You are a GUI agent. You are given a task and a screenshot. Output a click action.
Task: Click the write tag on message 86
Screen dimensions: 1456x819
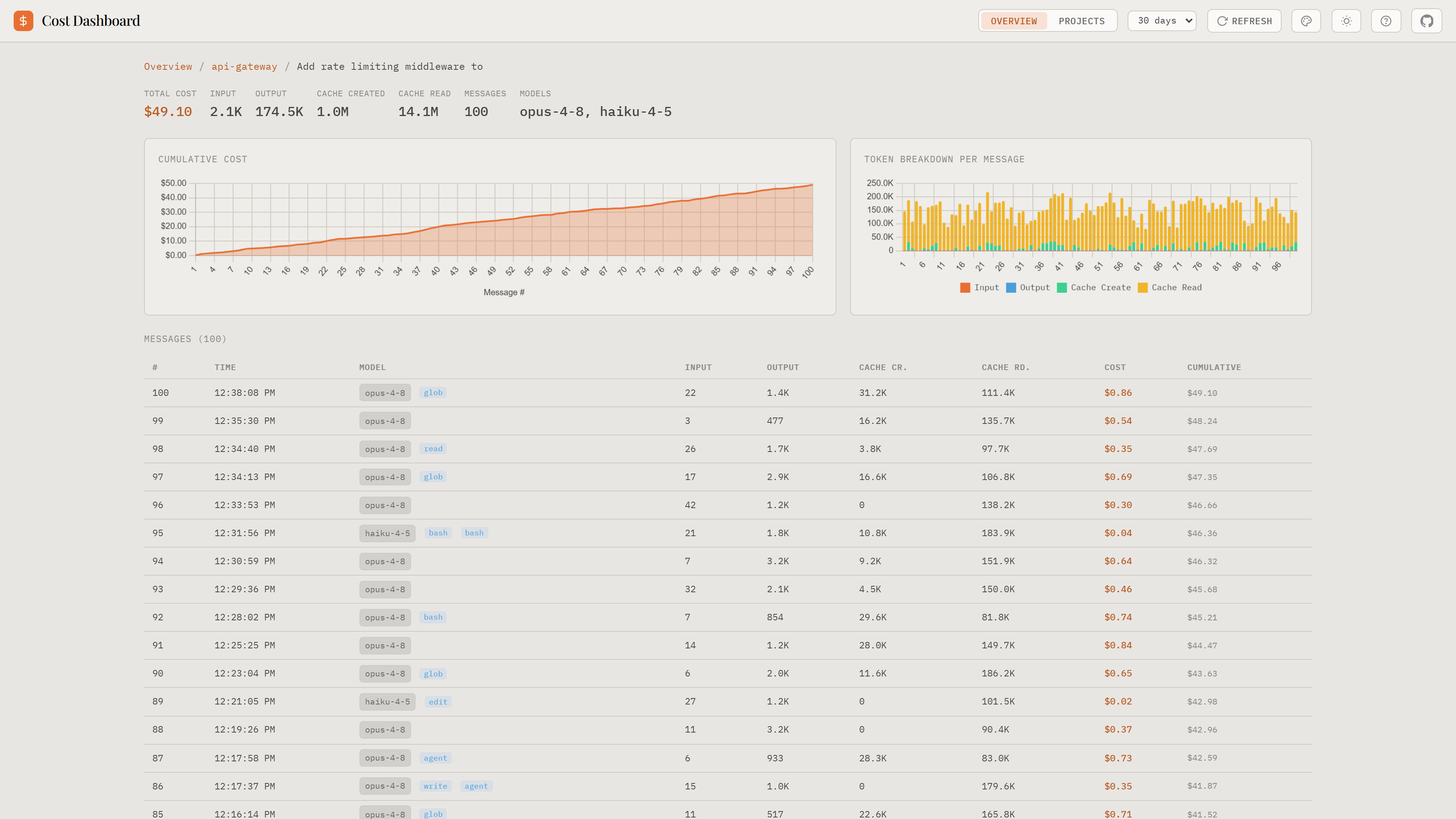coord(435,786)
